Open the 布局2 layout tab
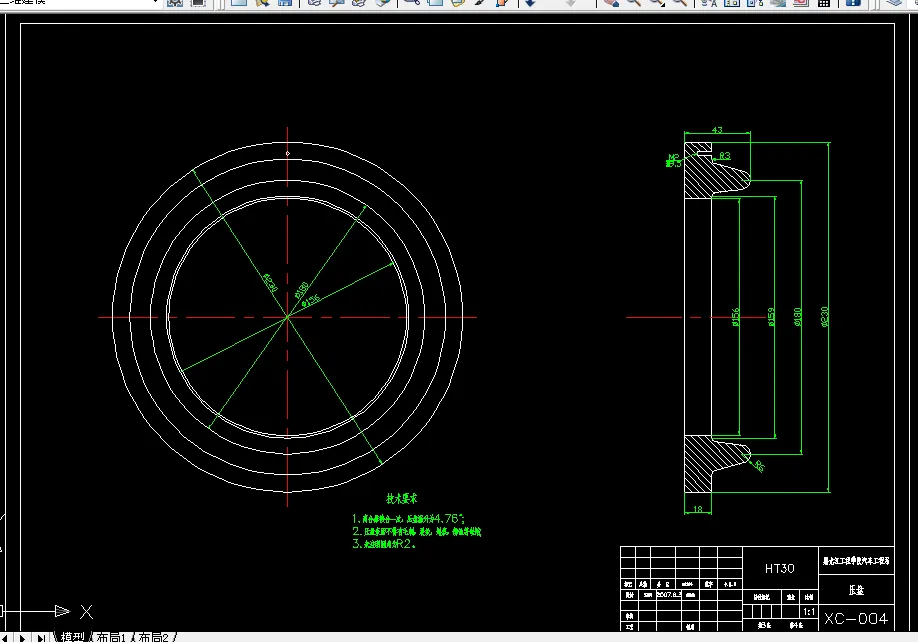 point(153,637)
